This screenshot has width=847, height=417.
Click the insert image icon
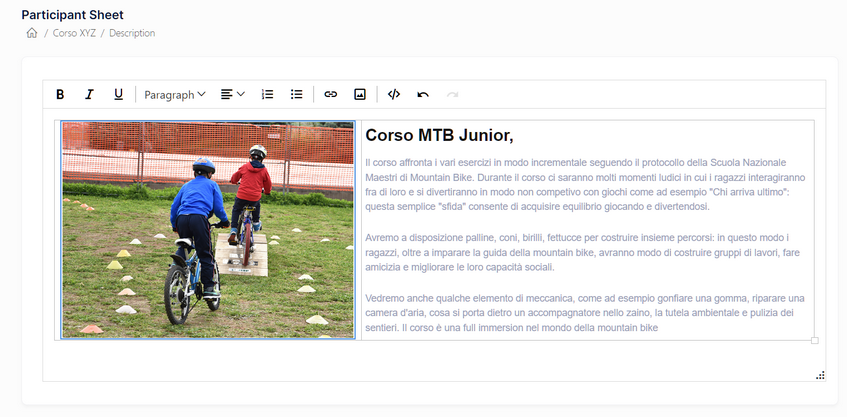(360, 95)
